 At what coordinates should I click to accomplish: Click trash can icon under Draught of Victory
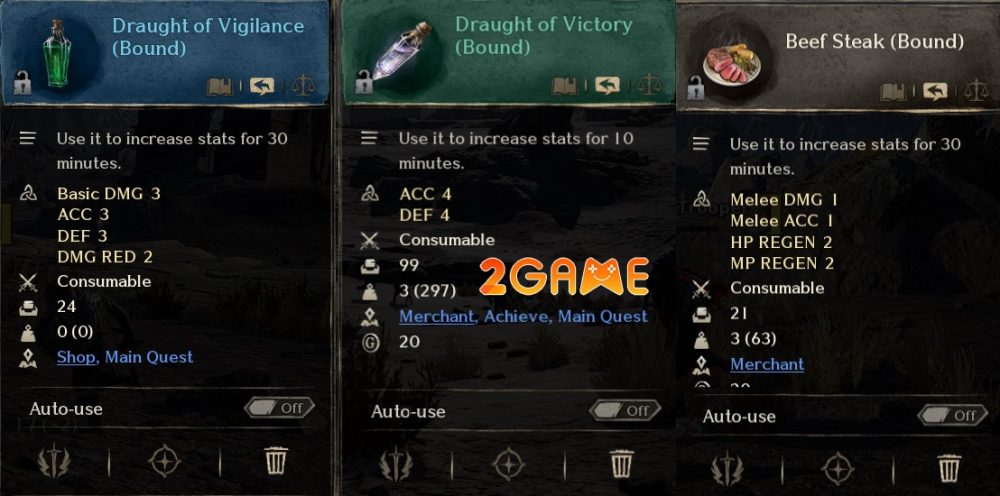click(622, 463)
